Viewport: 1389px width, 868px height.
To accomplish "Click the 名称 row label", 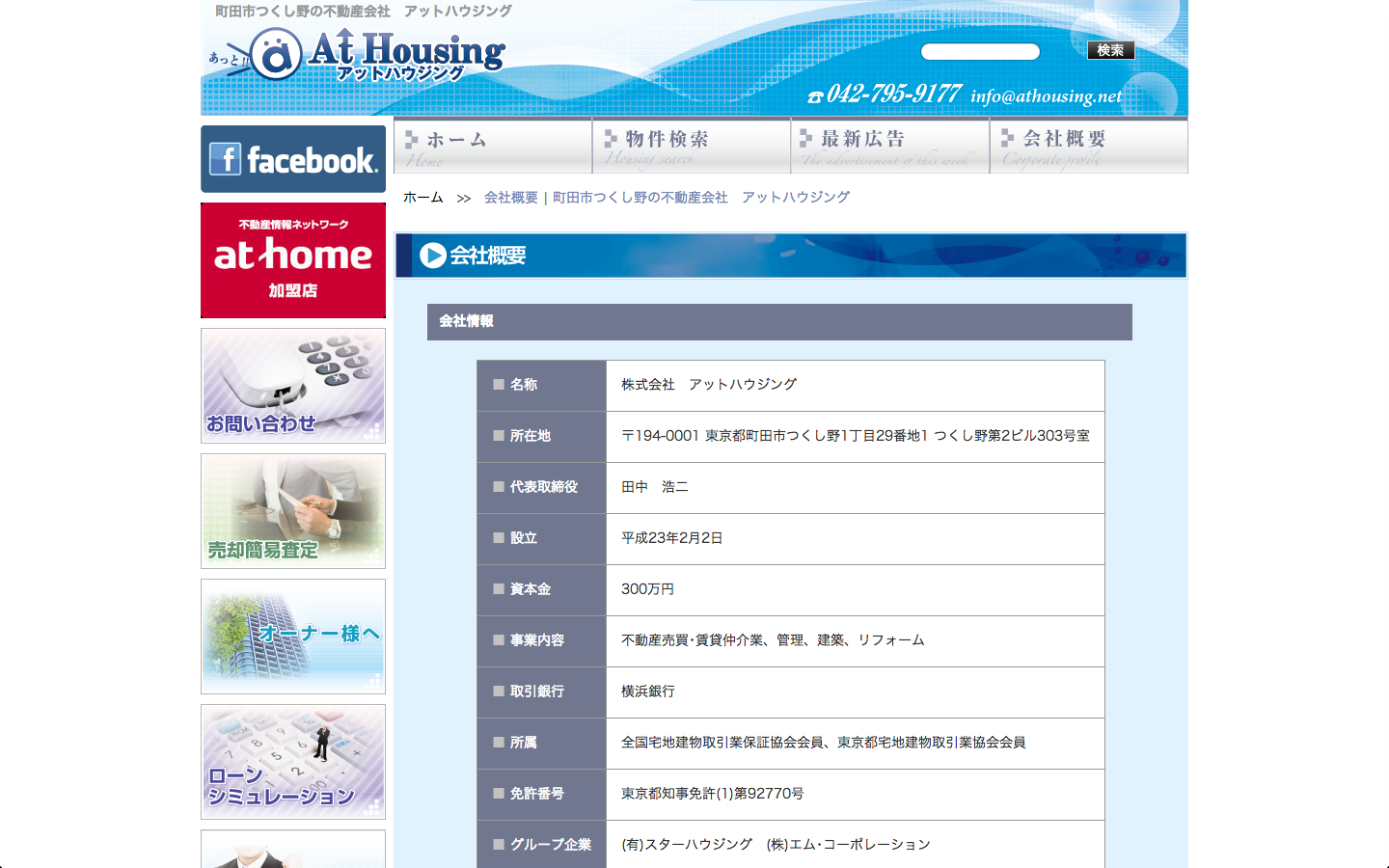I will (524, 384).
